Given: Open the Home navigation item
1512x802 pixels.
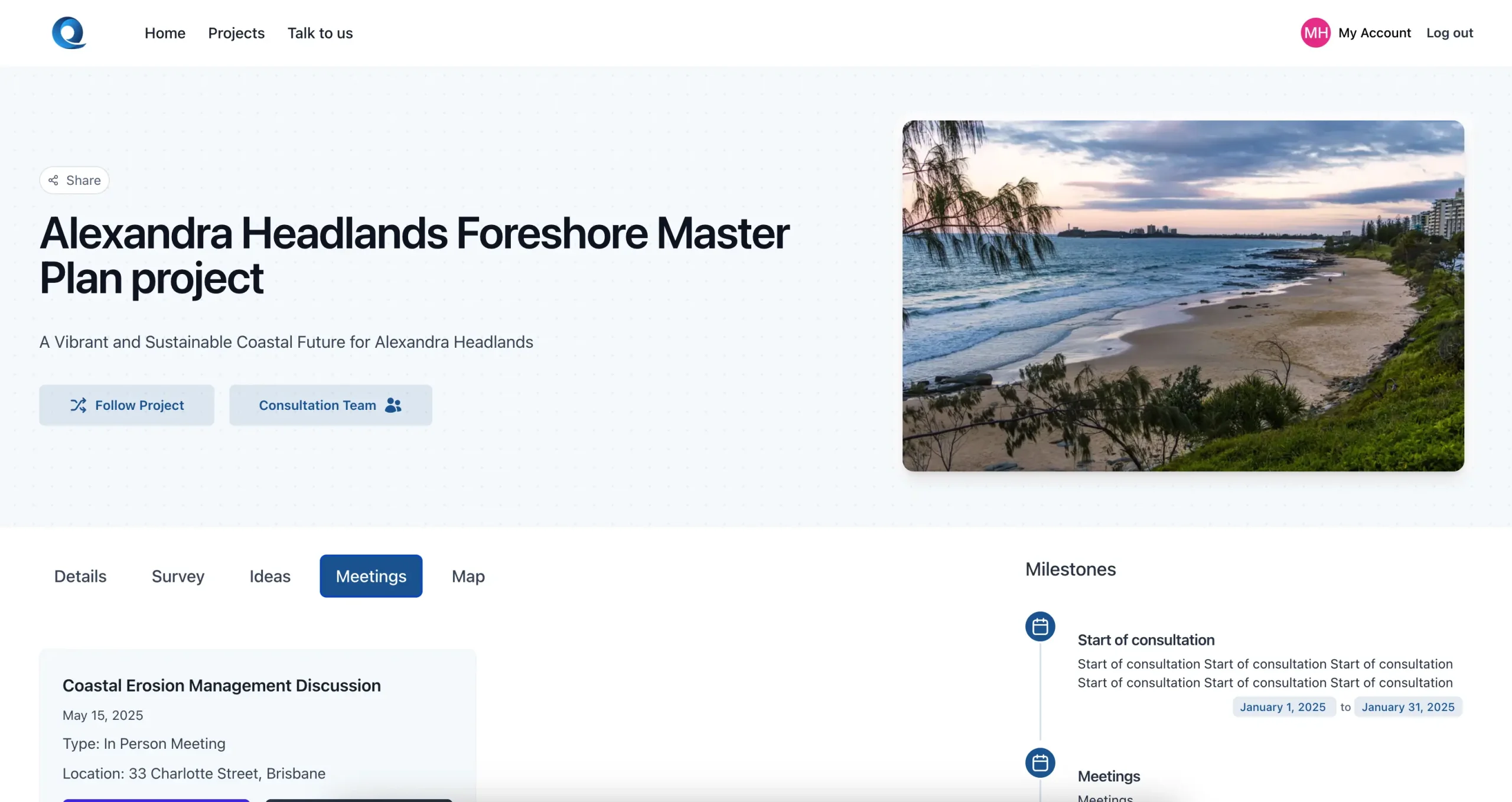Looking at the screenshot, I should coord(165,33).
